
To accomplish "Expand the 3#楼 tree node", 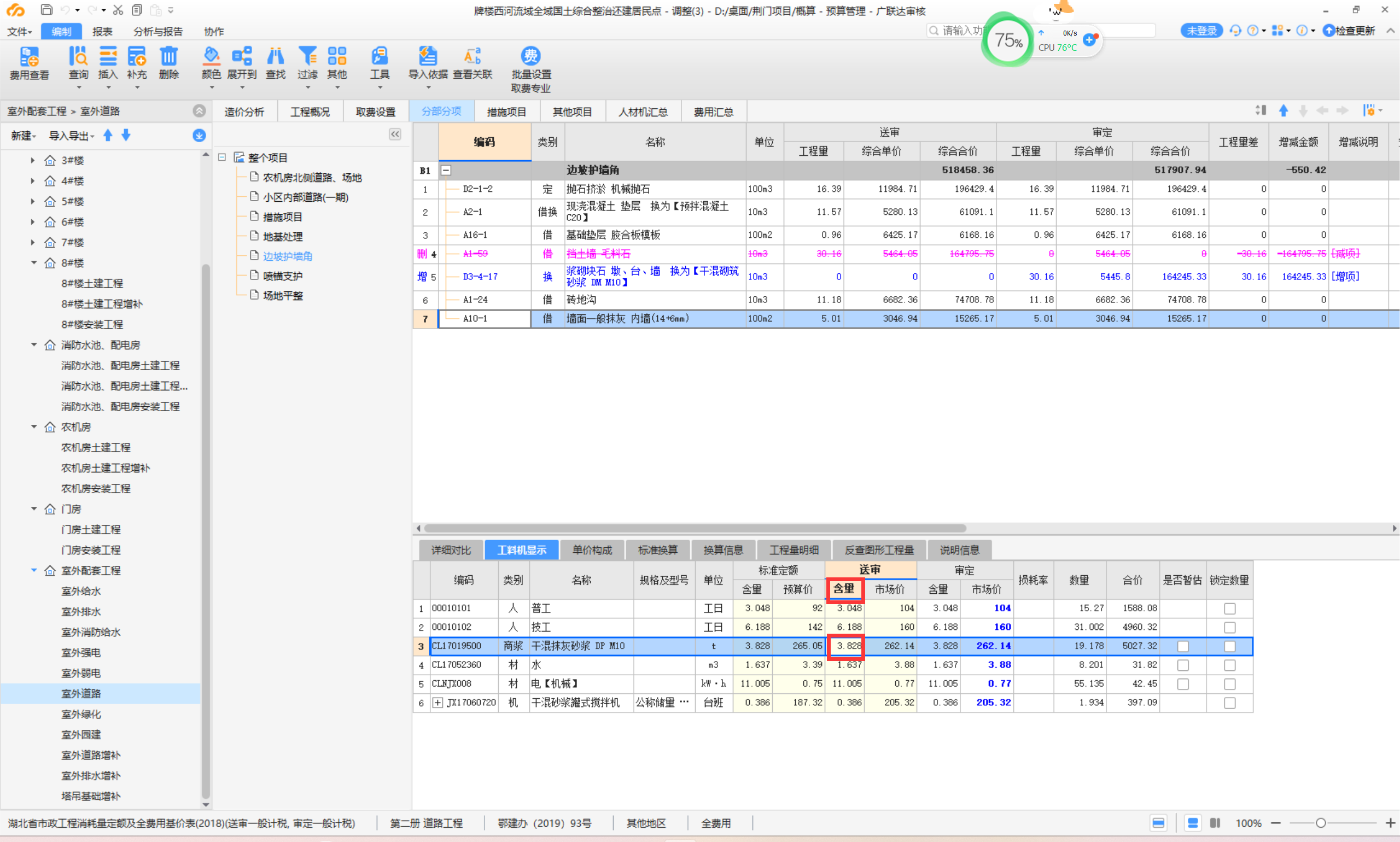I will 33,161.
